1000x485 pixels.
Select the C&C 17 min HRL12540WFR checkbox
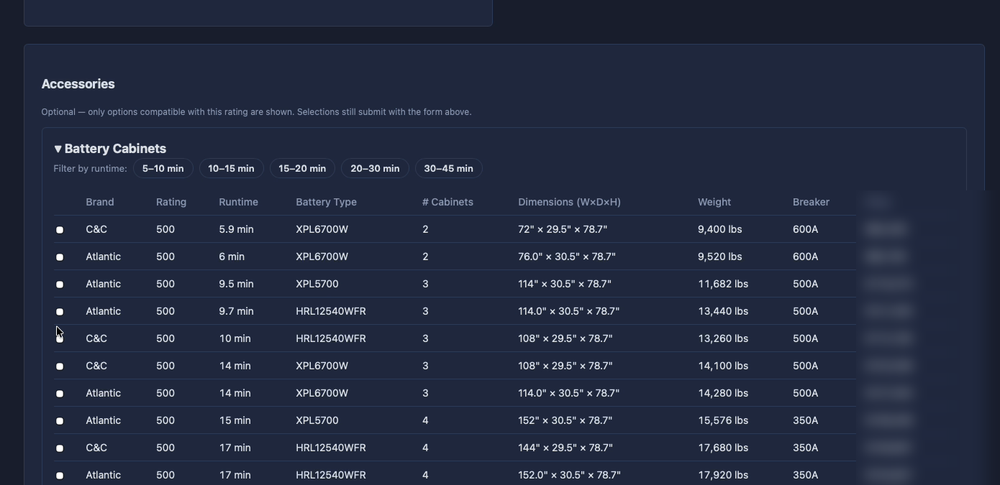coord(60,449)
